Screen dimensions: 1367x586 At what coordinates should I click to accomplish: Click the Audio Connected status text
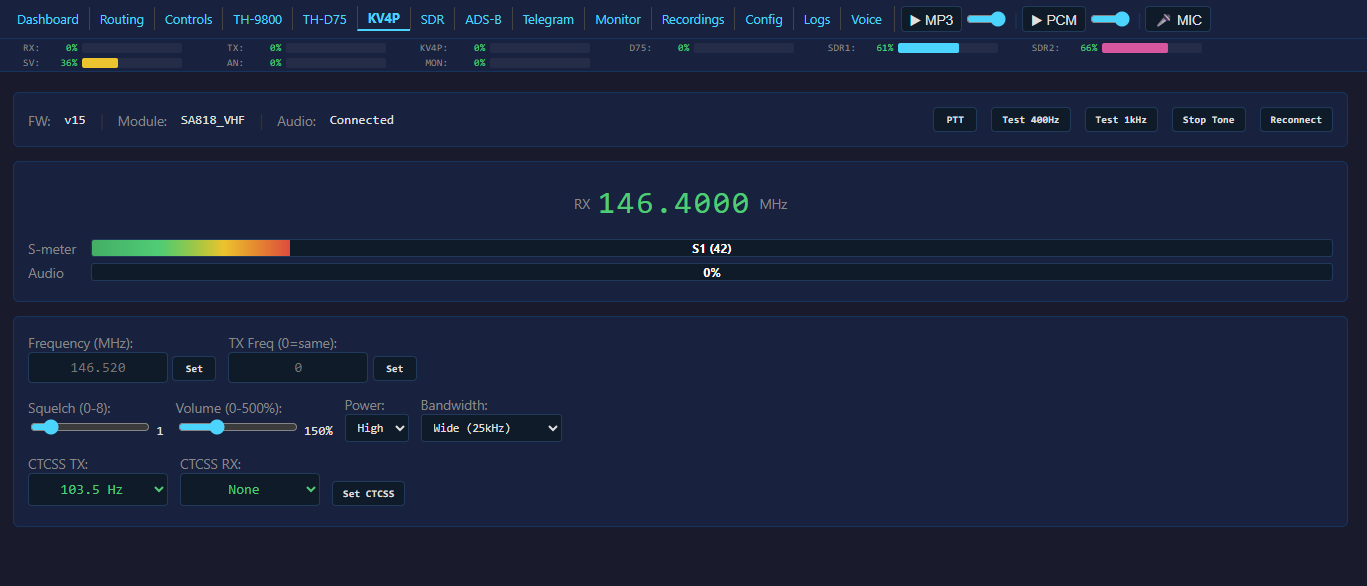(x=362, y=120)
